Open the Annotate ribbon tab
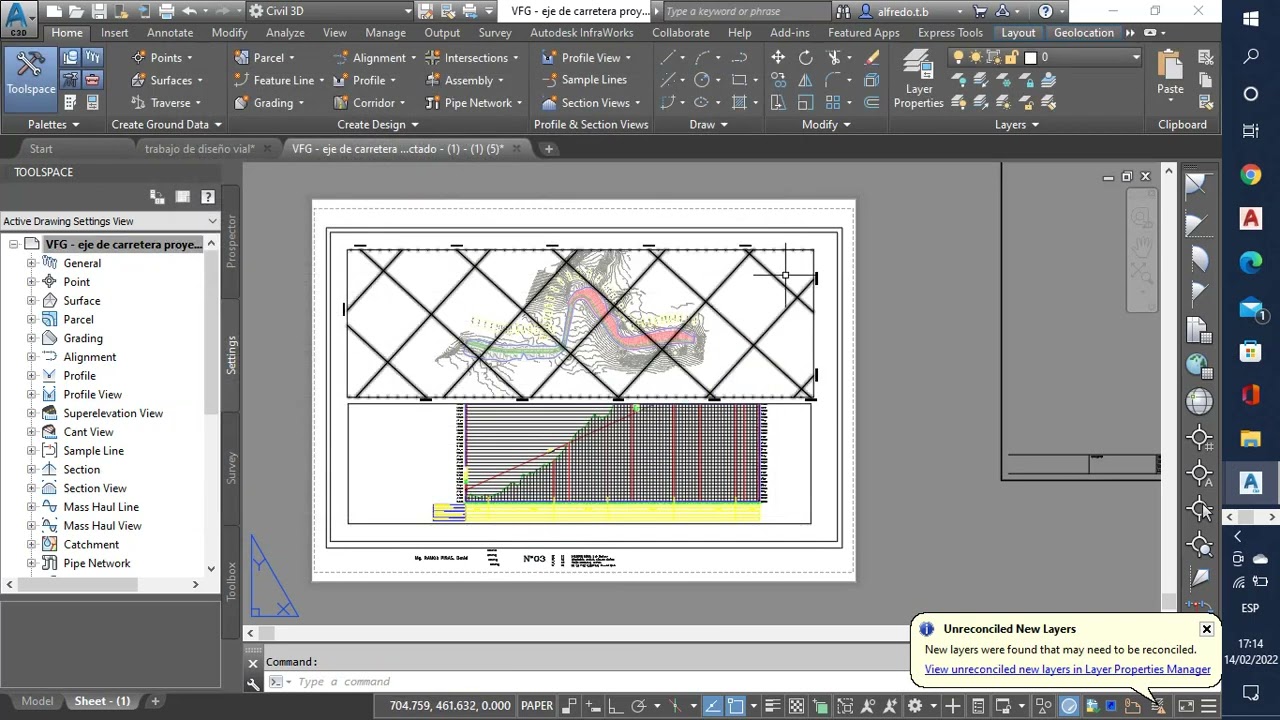This screenshot has width=1280, height=720. click(x=170, y=33)
